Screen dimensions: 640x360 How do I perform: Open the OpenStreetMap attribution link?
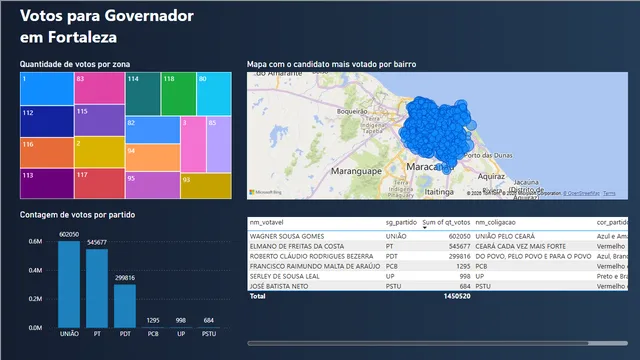pyautogui.click(x=581, y=193)
